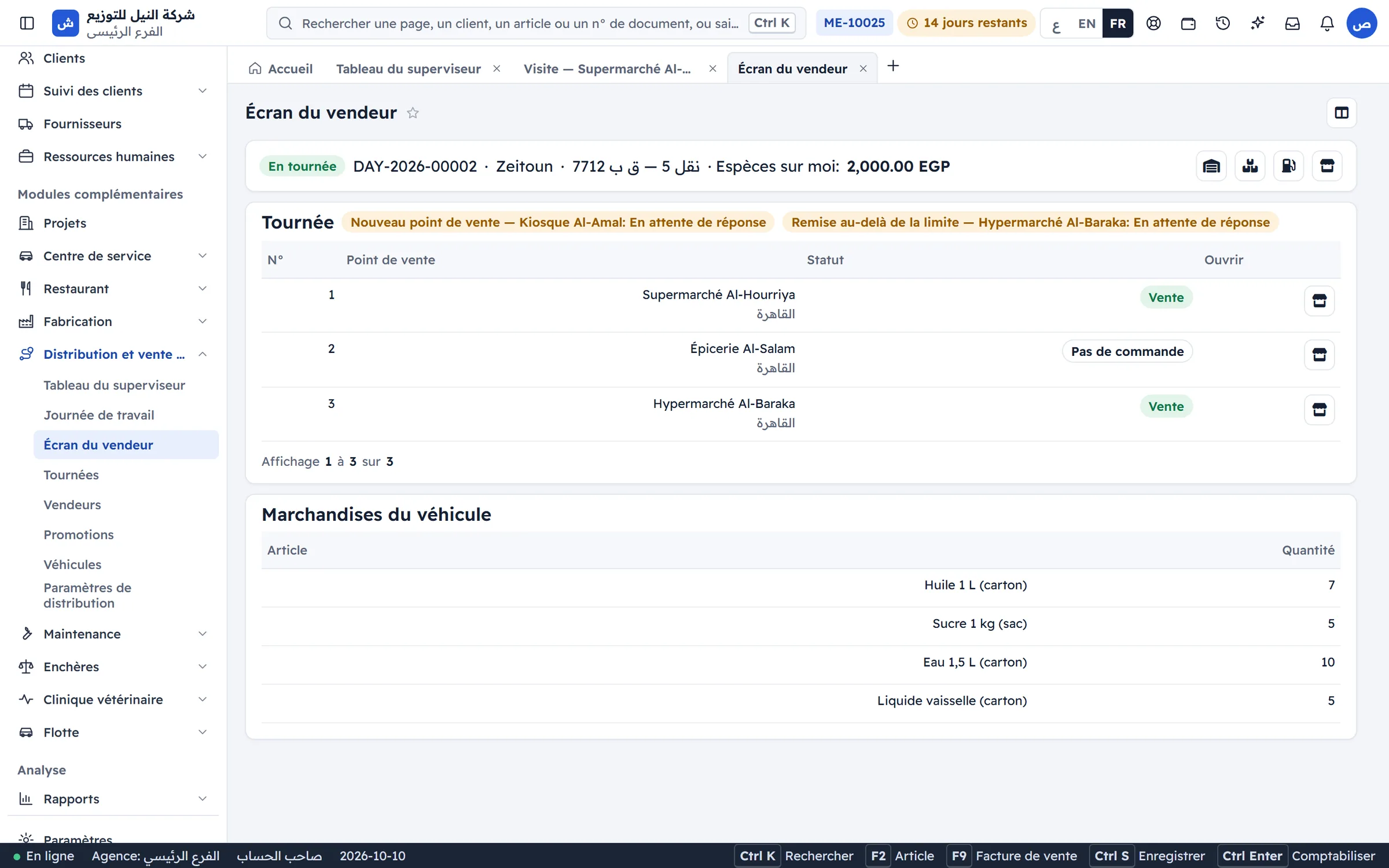Close the Écran du vendeur tab

tap(863, 69)
